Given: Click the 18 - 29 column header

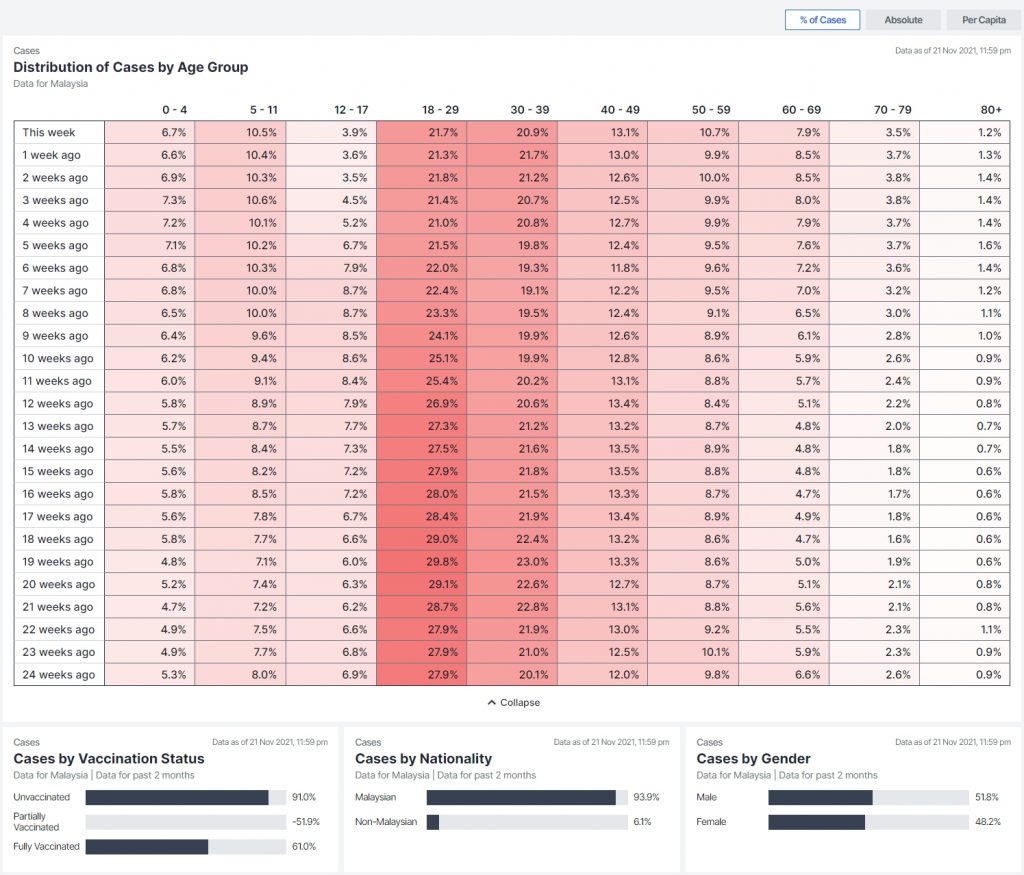Looking at the screenshot, I should pos(439,109).
